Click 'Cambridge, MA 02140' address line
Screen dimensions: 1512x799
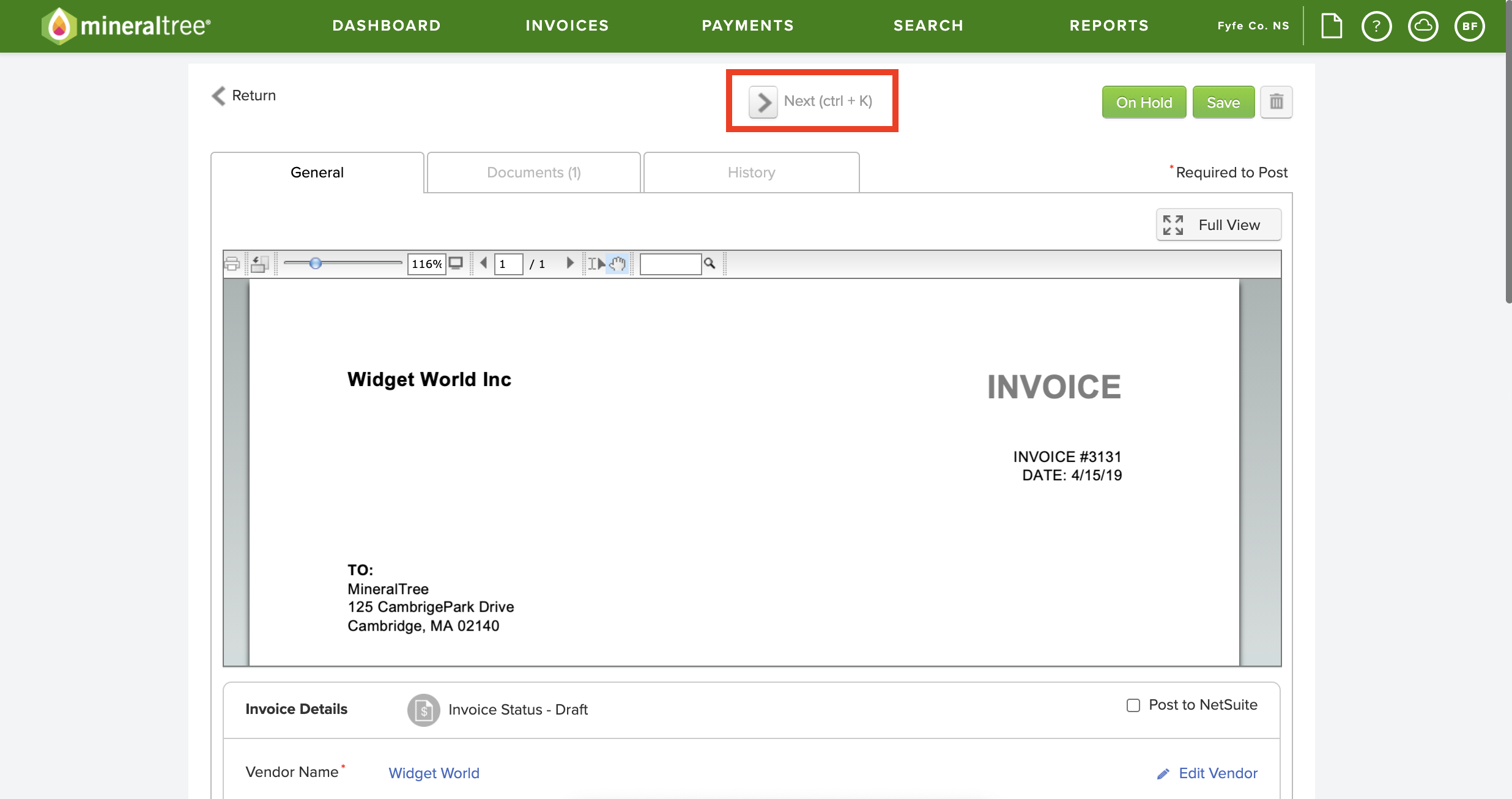(x=423, y=626)
